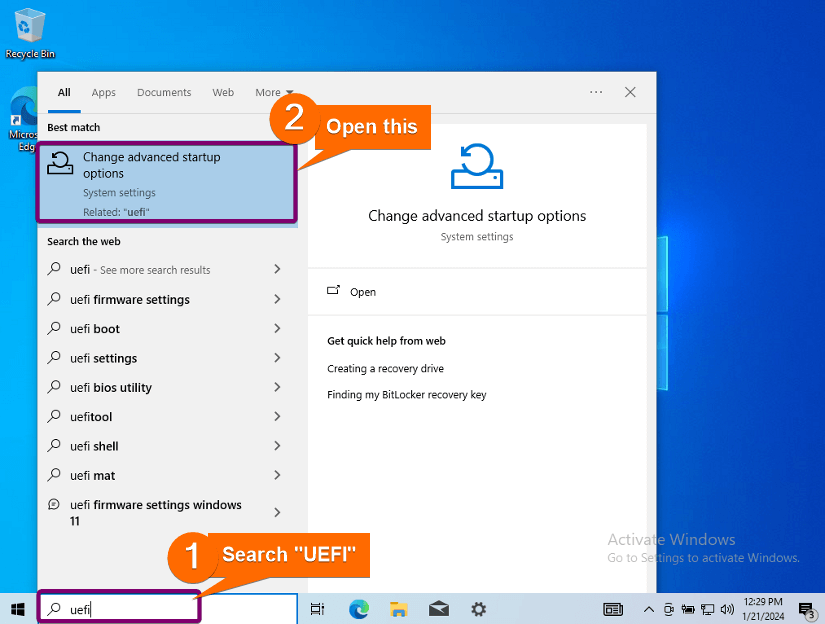Click the meet now tray icon
Screen dimensions: 825x624
coord(669,609)
